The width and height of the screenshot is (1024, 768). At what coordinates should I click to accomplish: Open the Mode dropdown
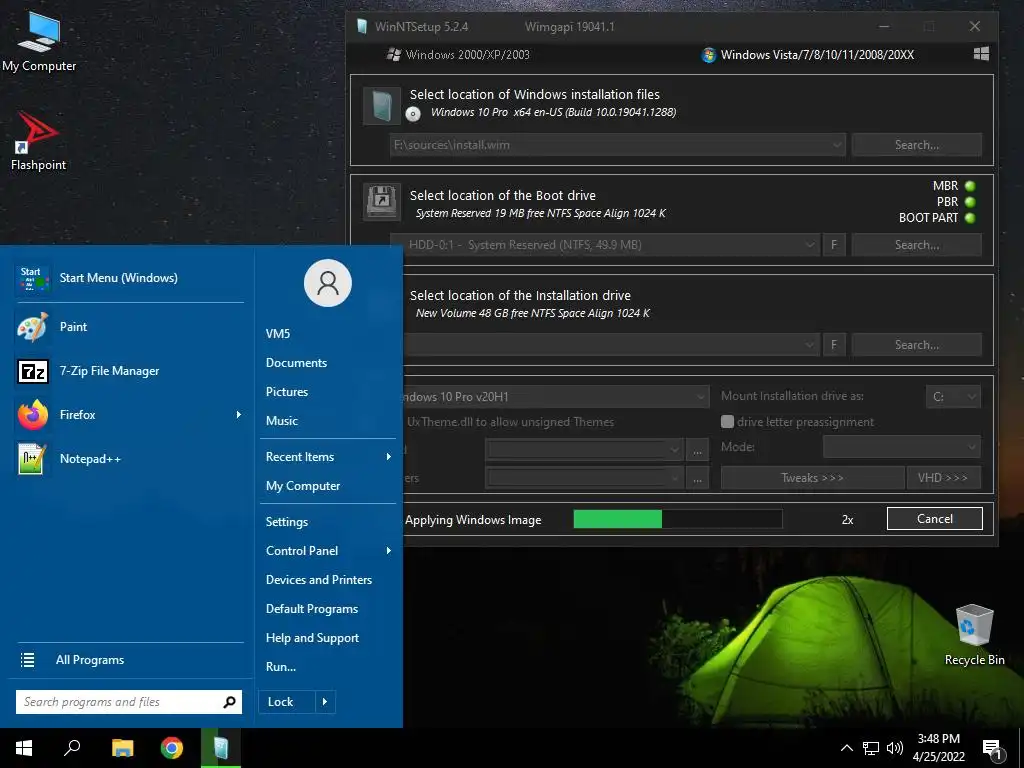(901, 447)
